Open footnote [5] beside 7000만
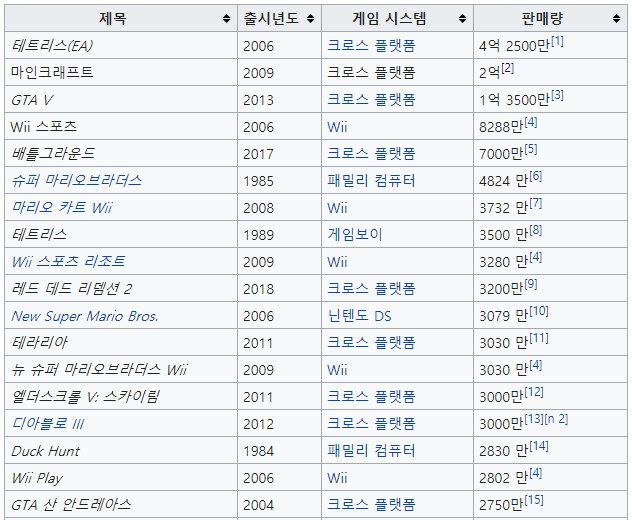632x520 pixels. click(x=531, y=149)
